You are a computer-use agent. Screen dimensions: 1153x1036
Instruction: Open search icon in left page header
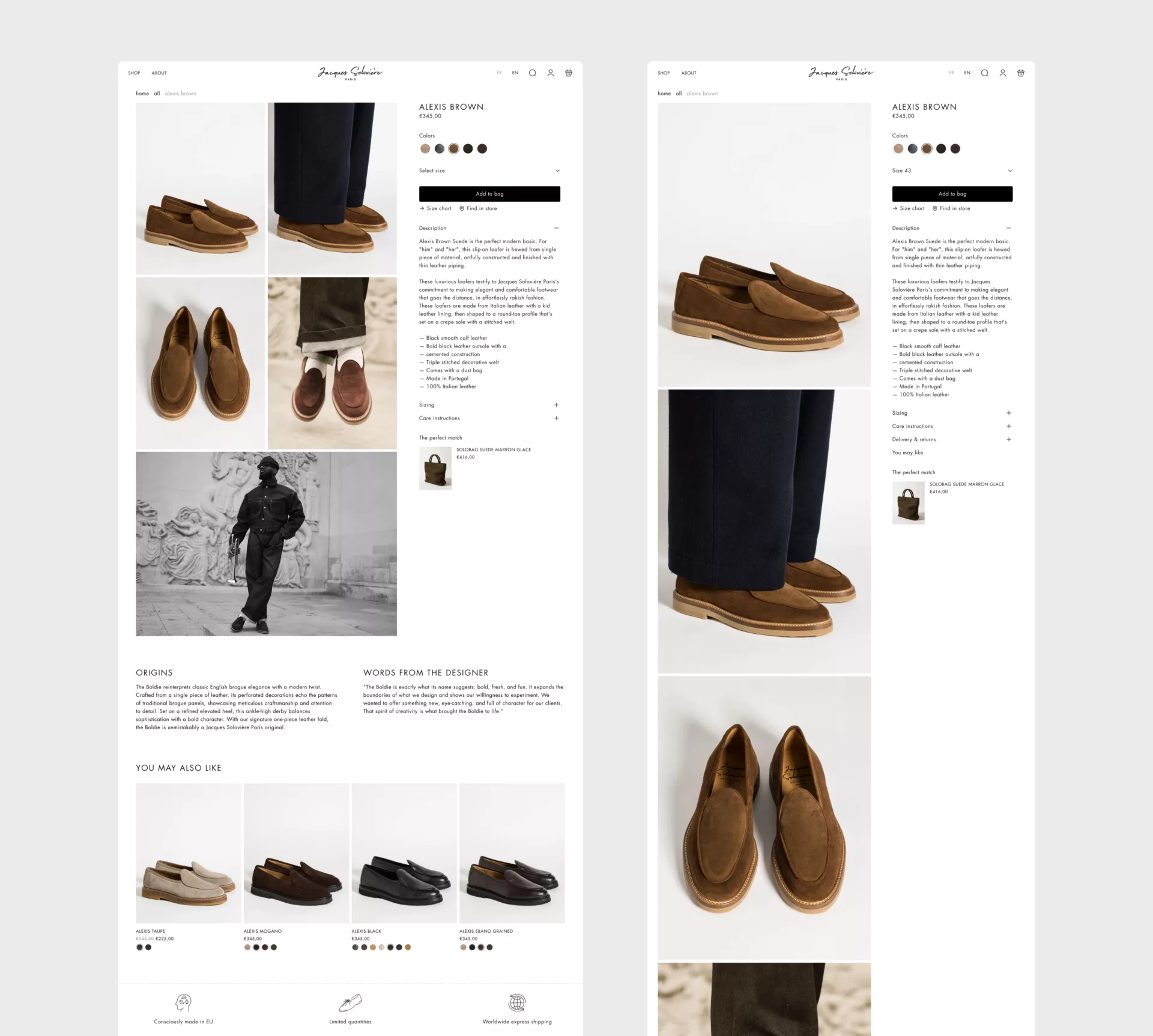[532, 73]
